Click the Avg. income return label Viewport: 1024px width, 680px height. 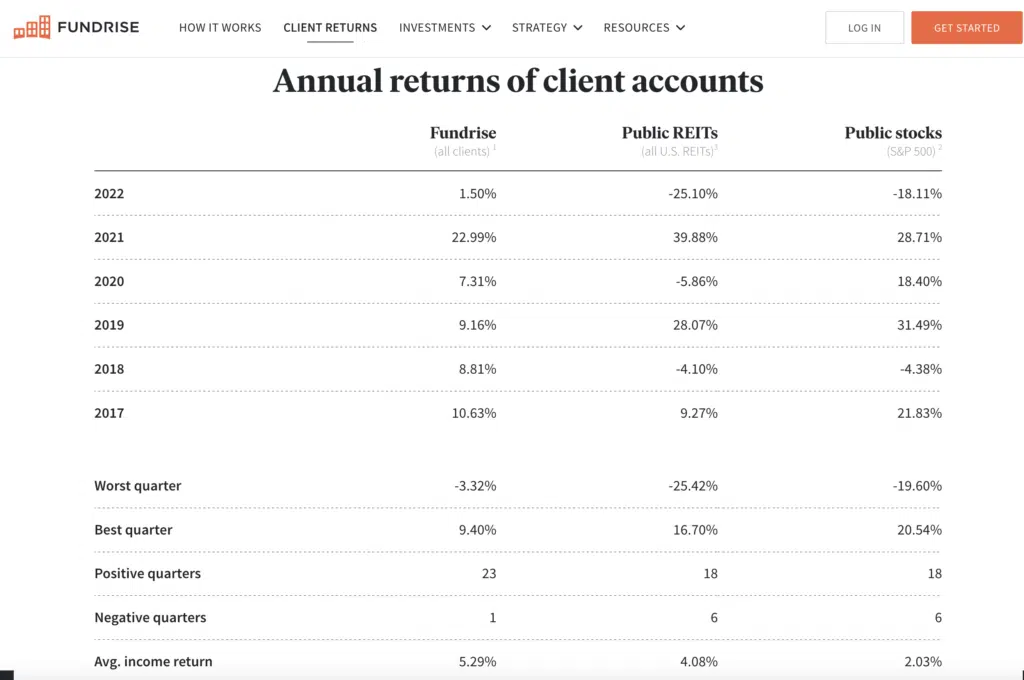[x=153, y=661]
